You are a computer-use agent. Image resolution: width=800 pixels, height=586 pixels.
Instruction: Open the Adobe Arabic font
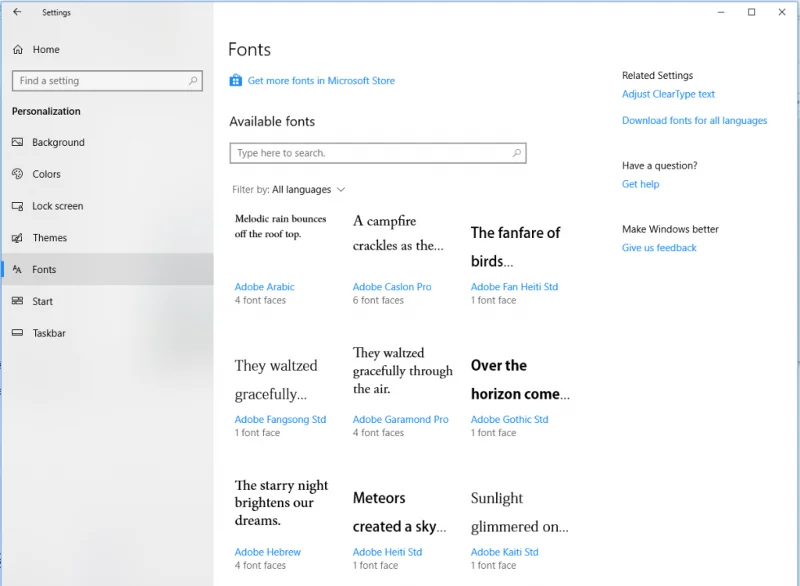(x=264, y=287)
